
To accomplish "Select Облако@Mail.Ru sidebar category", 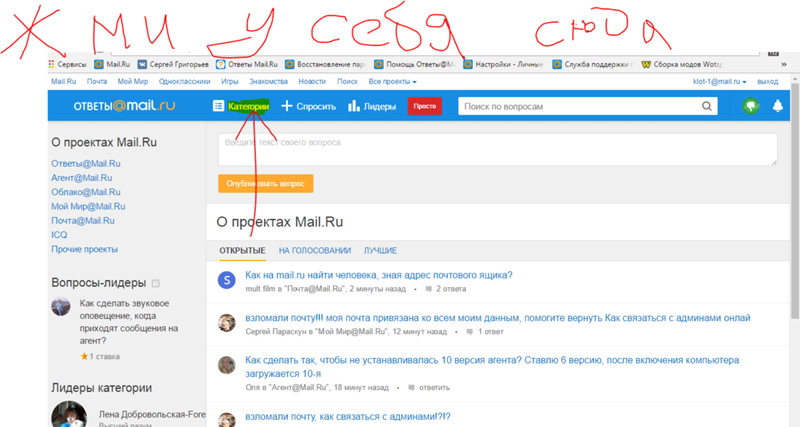I will 86,192.
